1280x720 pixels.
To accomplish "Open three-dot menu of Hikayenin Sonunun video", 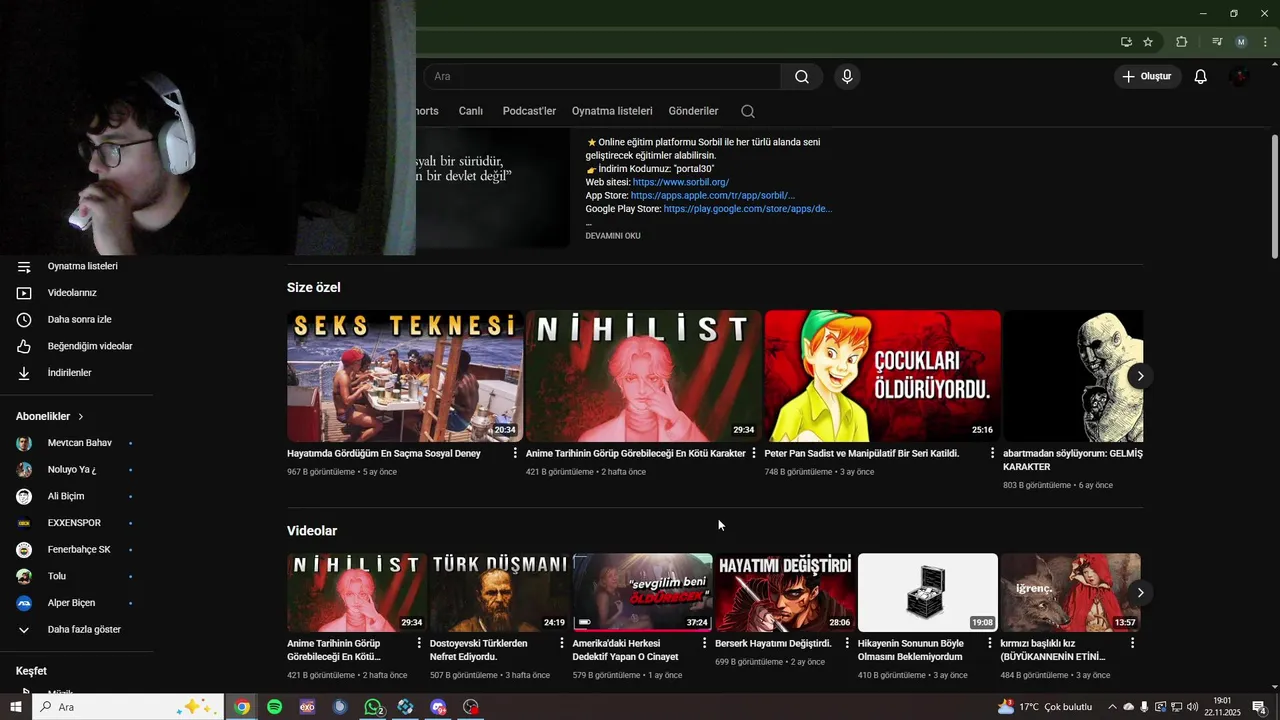I will pos(990,644).
